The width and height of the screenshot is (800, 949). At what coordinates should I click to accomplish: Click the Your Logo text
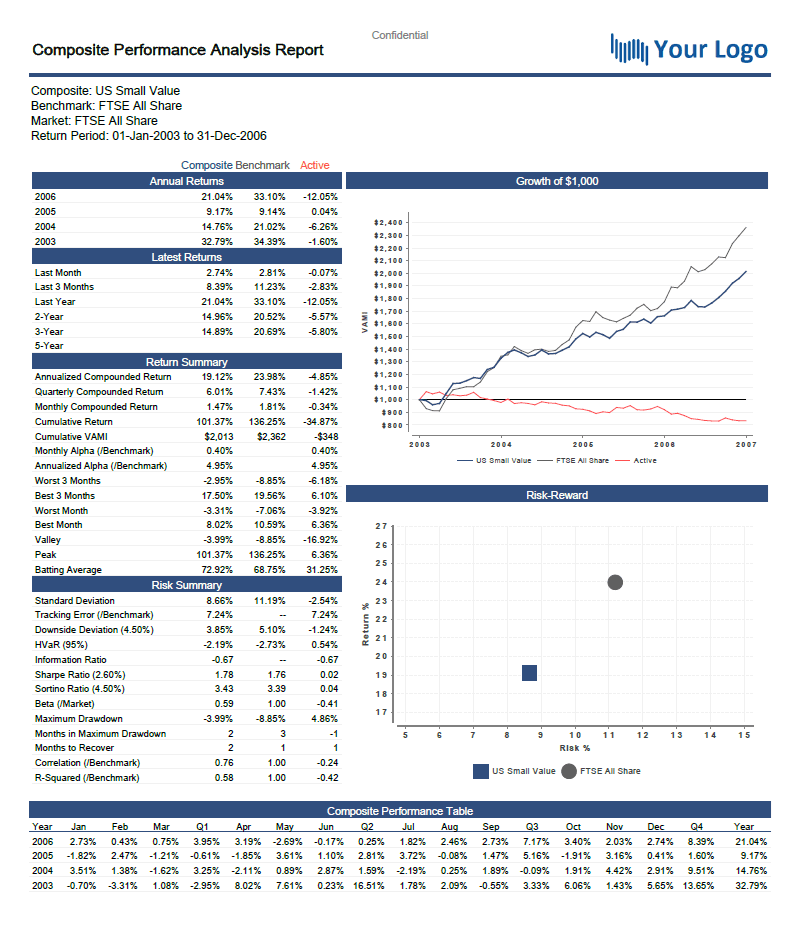coord(710,49)
